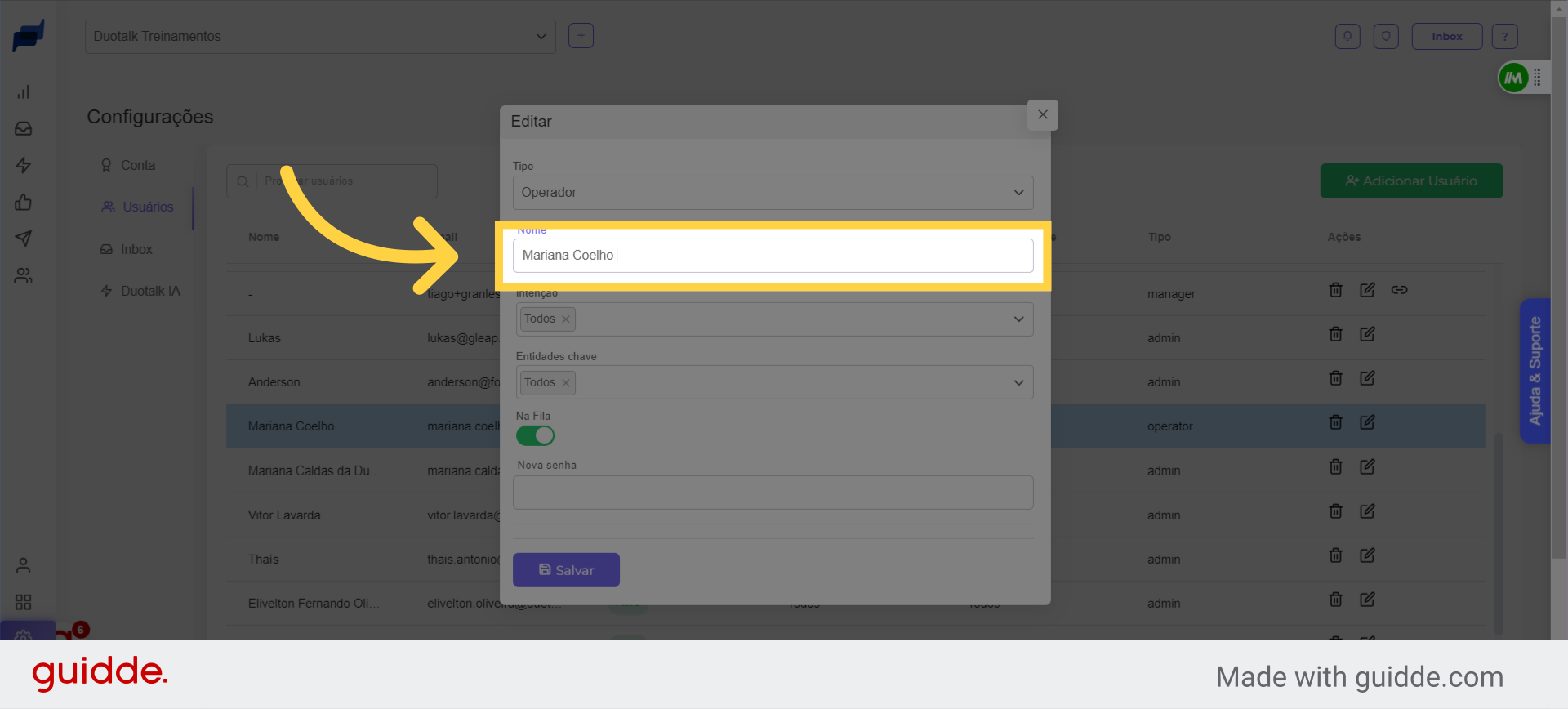Open the contacts people sidebar icon

tap(24, 275)
